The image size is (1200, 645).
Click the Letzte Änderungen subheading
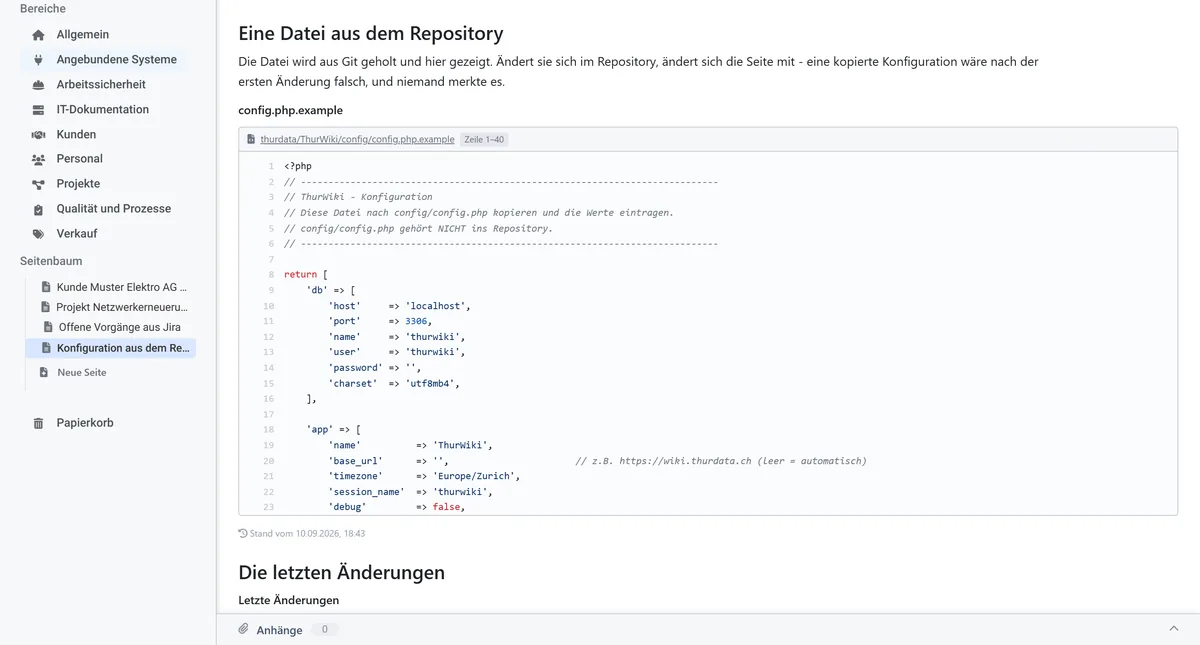(x=289, y=600)
